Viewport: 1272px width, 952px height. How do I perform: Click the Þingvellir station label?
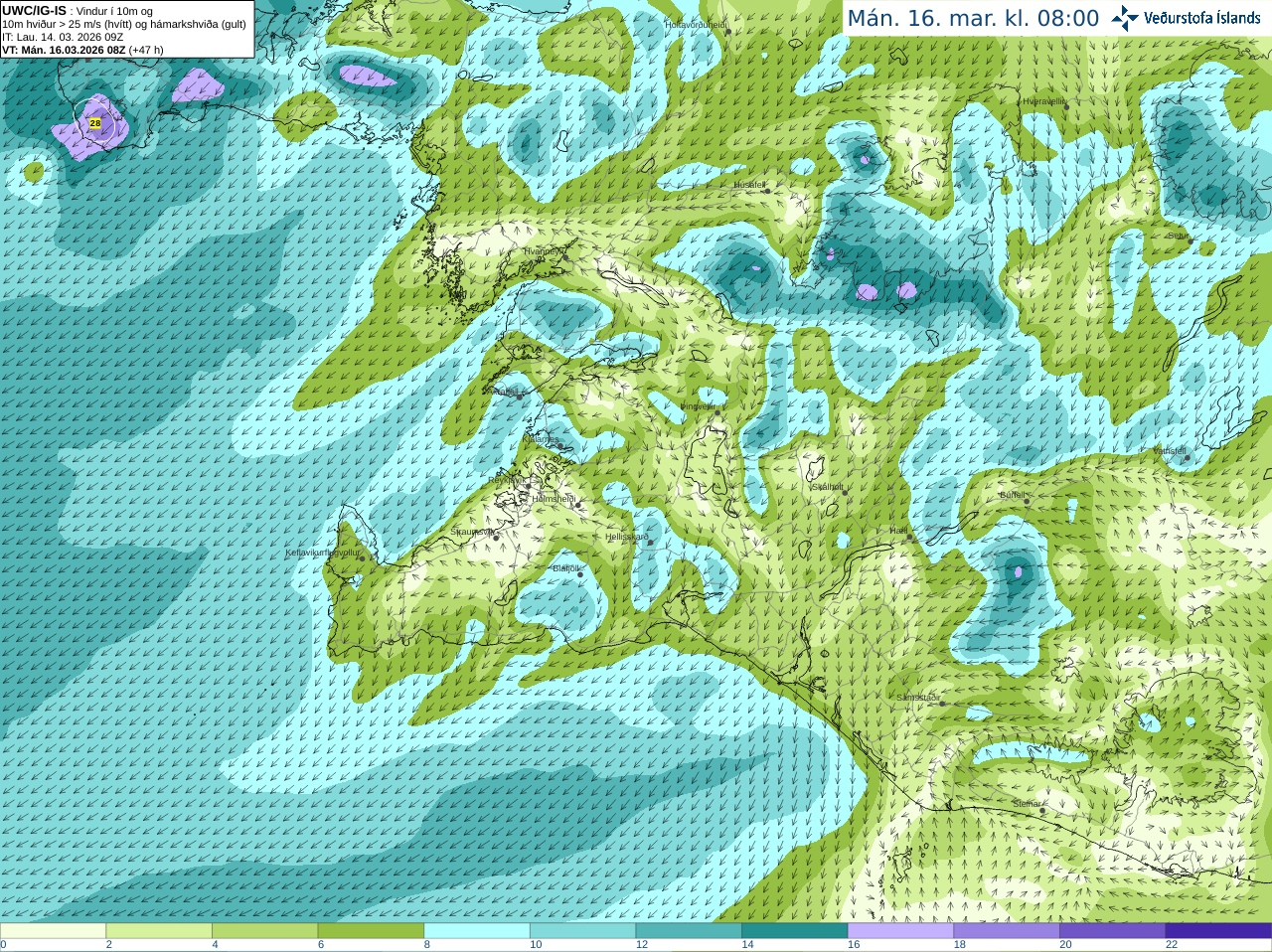point(698,406)
